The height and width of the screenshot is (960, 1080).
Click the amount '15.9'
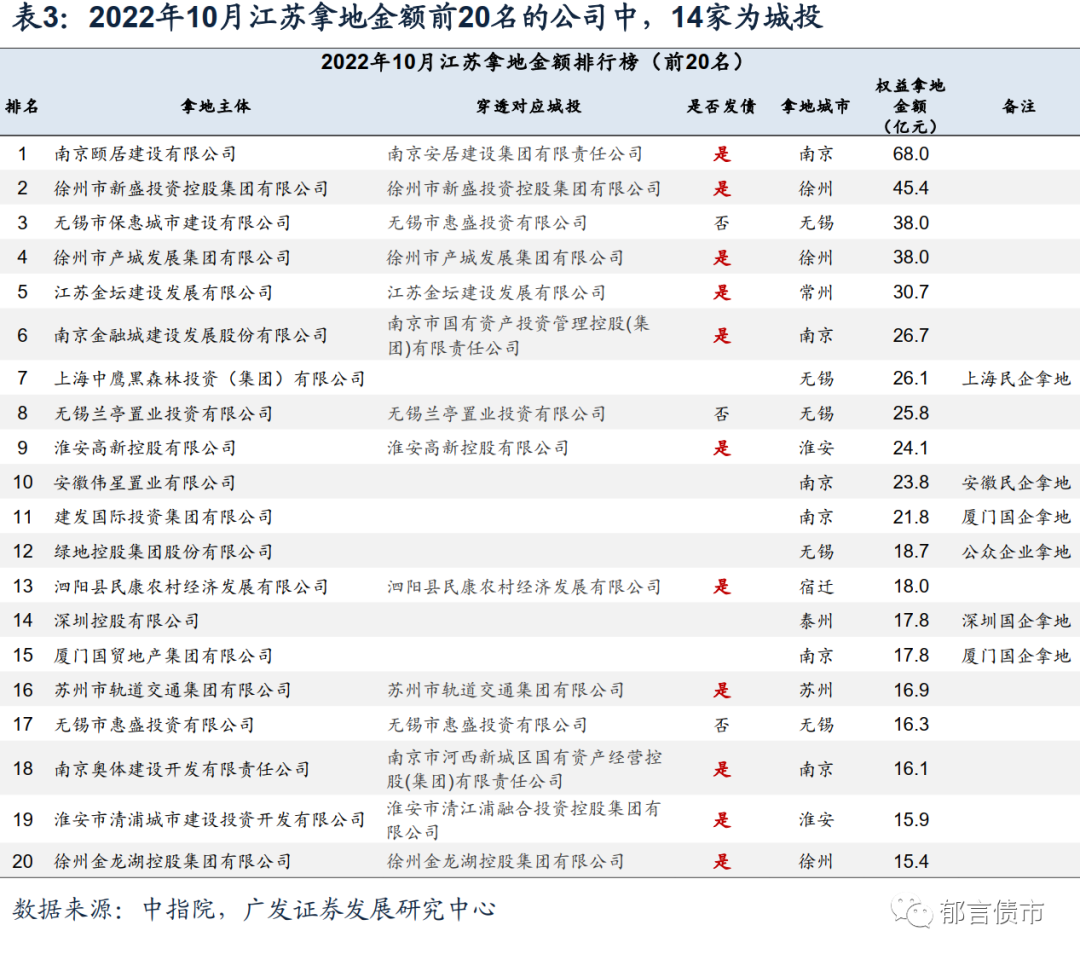coord(911,820)
